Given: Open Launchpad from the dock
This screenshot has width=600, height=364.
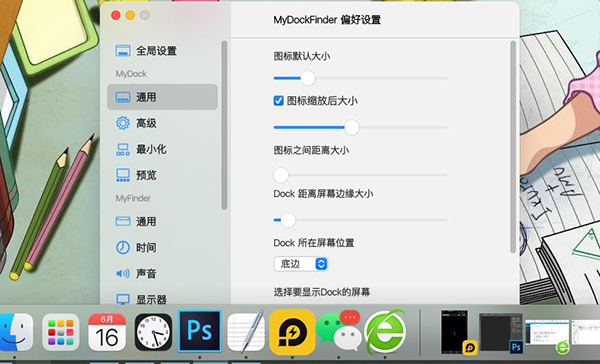Looking at the screenshot, I should coord(60,332).
